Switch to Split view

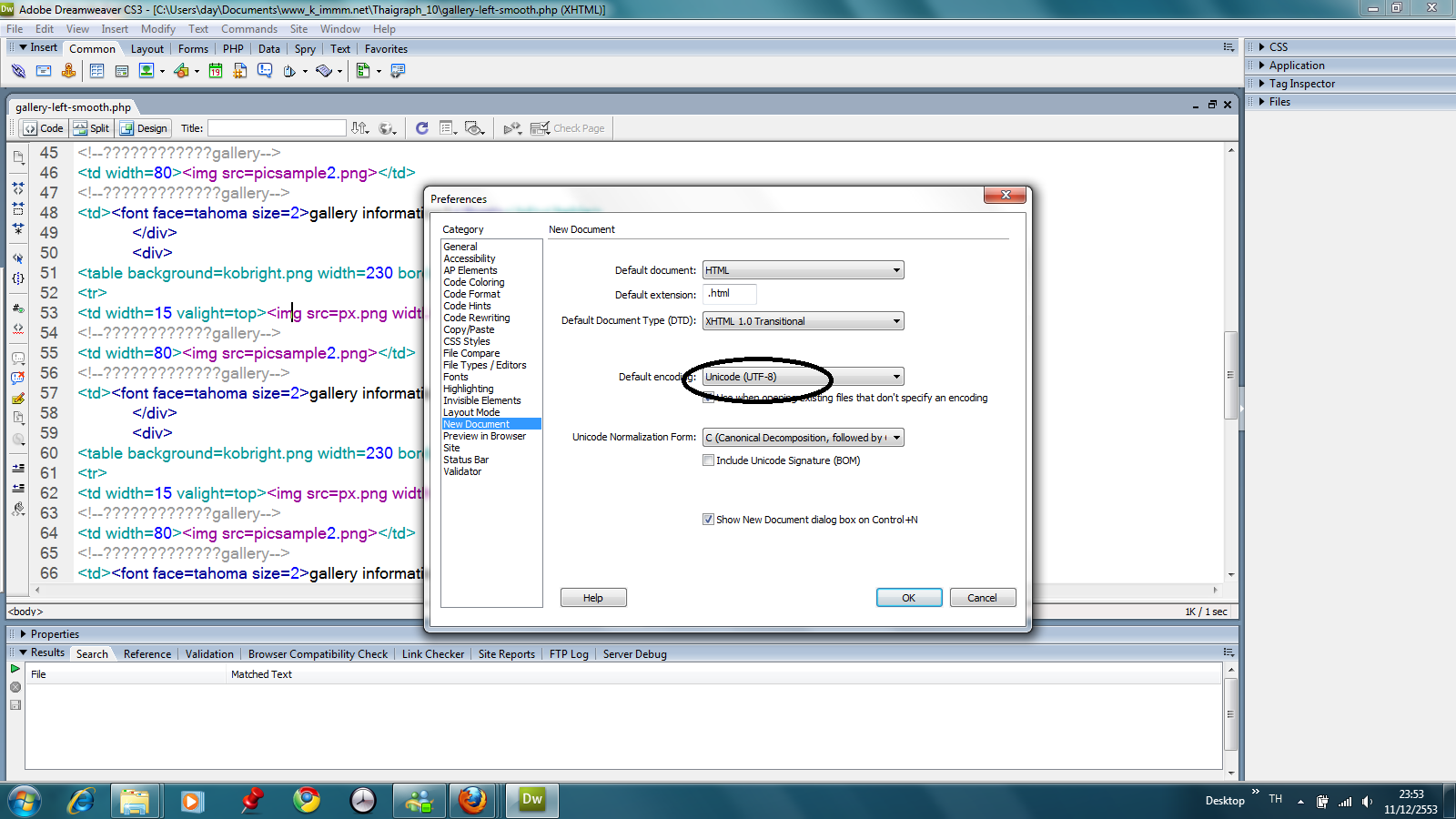(91, 128)
